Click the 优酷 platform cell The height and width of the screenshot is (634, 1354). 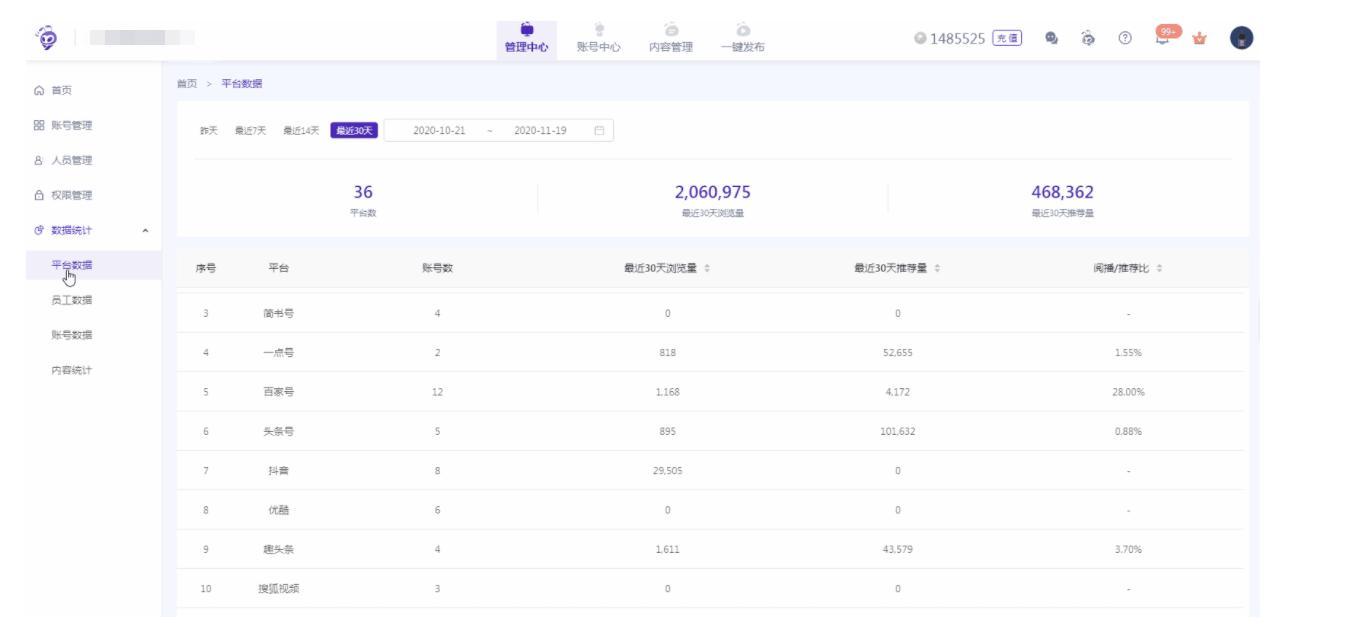(x=278, y=510)
